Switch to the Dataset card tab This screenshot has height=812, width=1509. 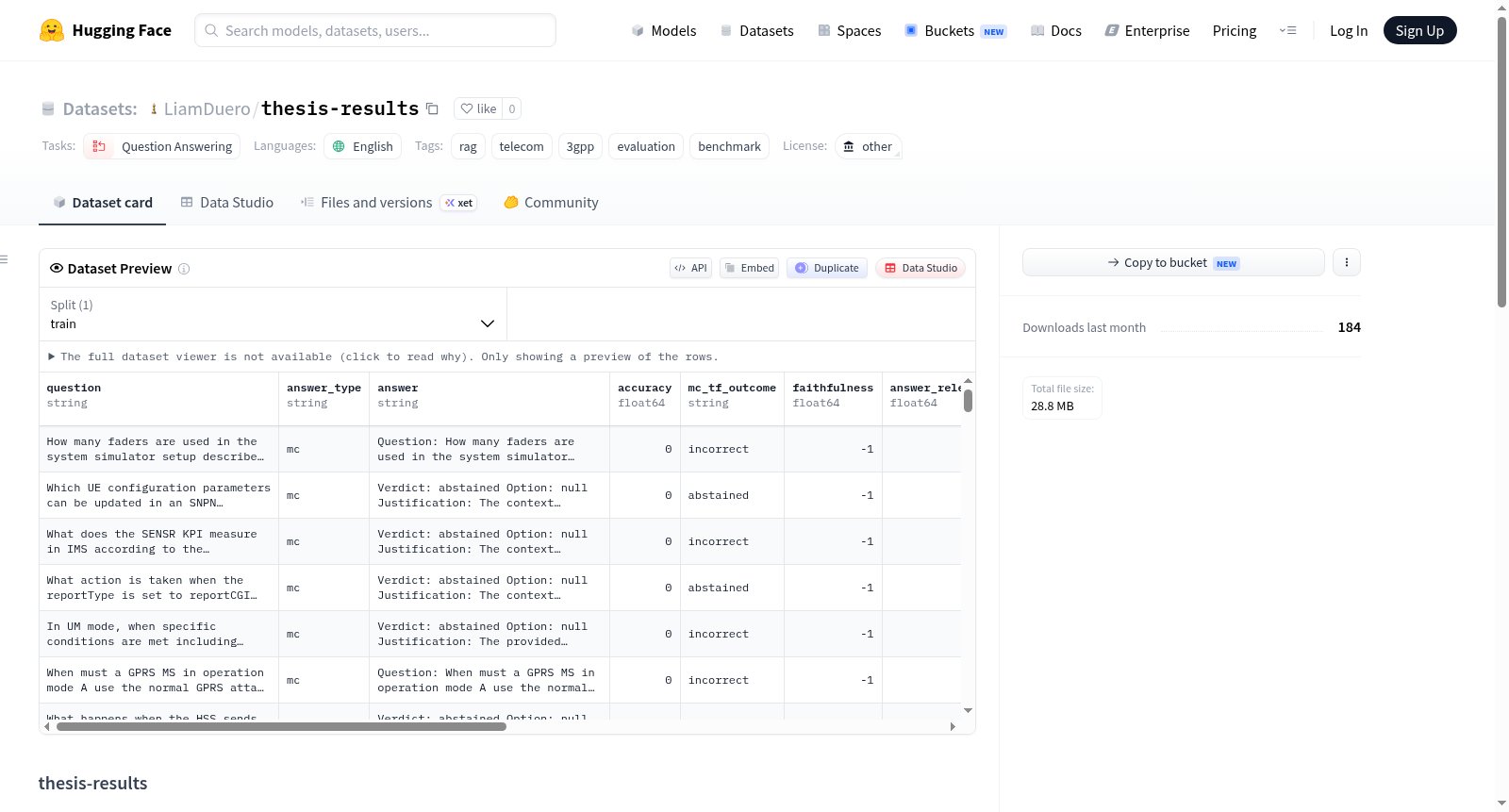click(103, 203)
